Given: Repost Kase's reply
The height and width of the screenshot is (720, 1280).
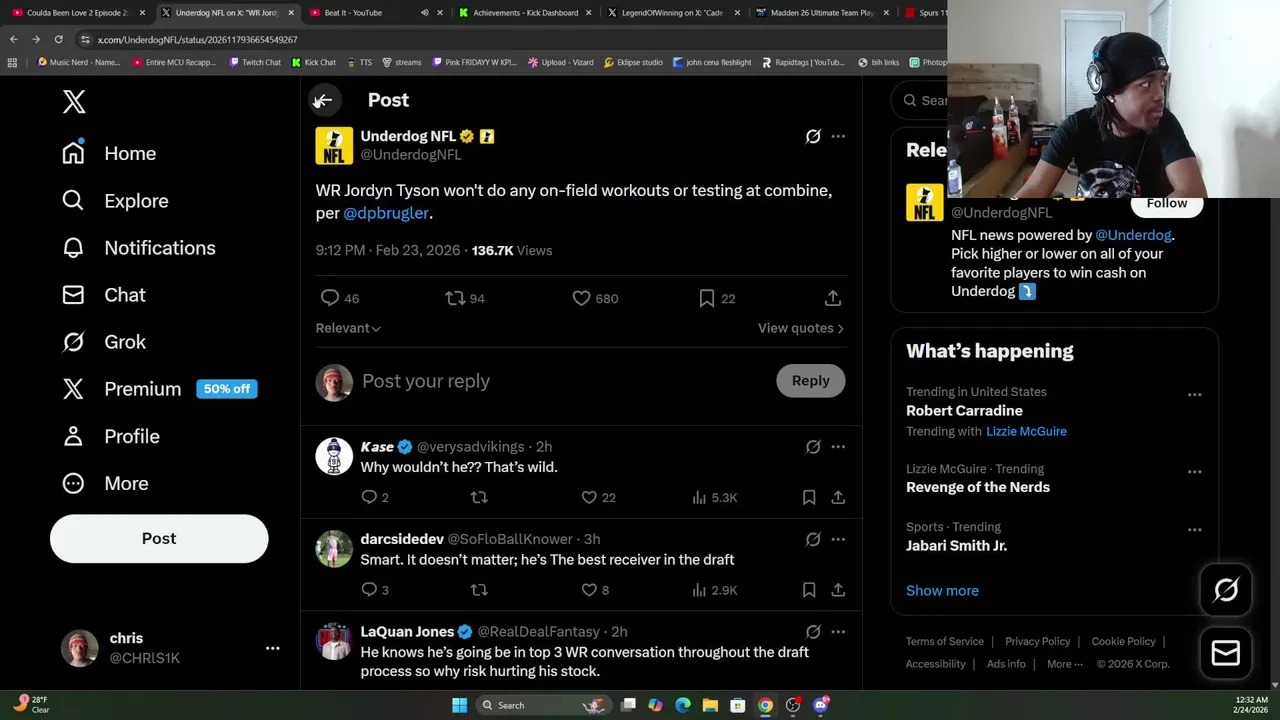Looking at the screenshot, I should [x=479, y=497].
